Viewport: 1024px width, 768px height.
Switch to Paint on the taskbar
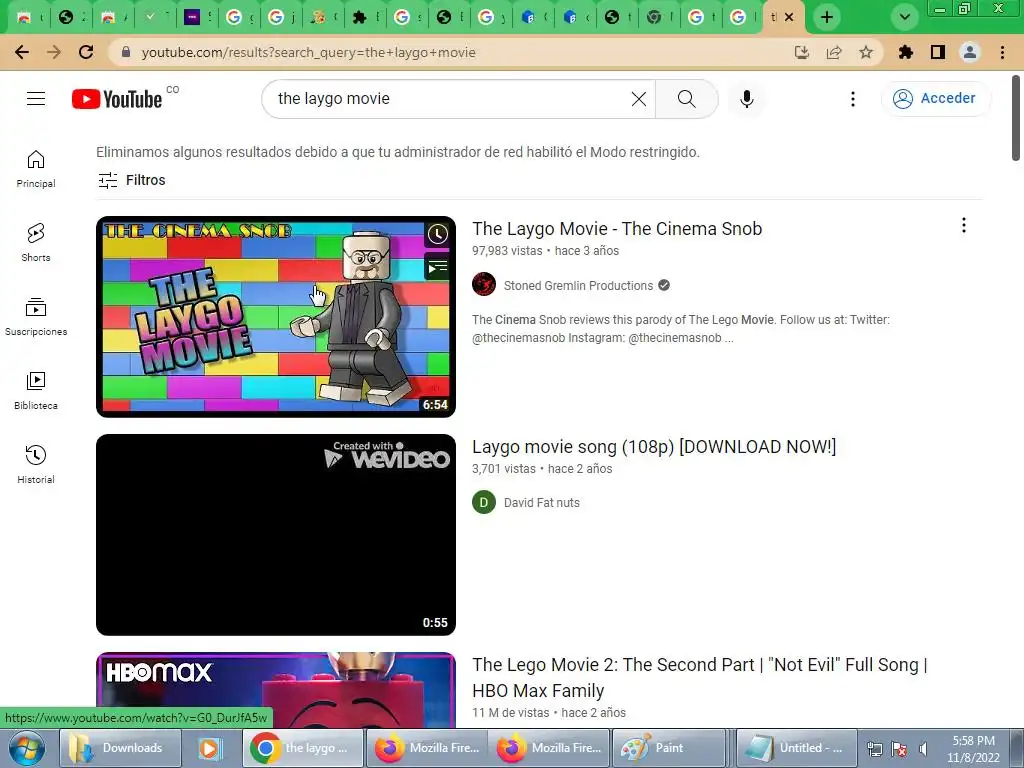click(x=671, y=748)
